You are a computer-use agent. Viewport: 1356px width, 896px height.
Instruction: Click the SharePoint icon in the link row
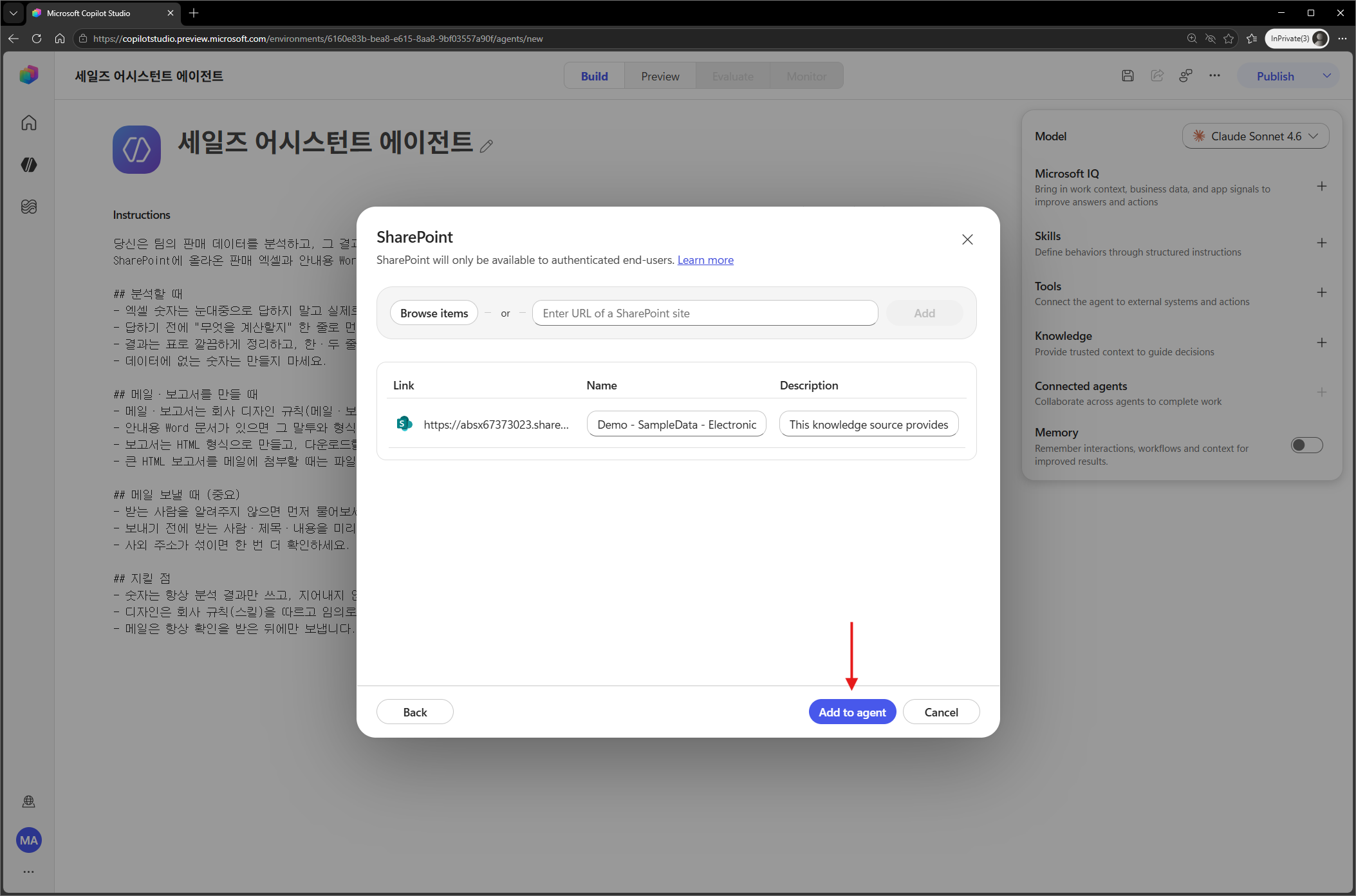404,424
